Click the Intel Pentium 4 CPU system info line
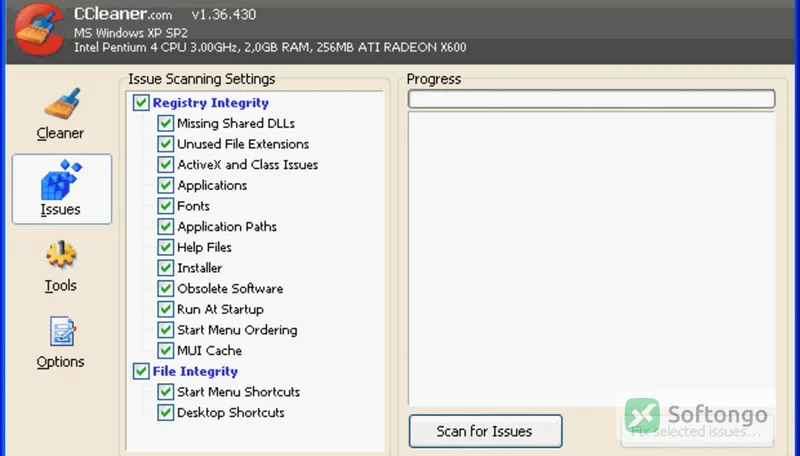 270,47
